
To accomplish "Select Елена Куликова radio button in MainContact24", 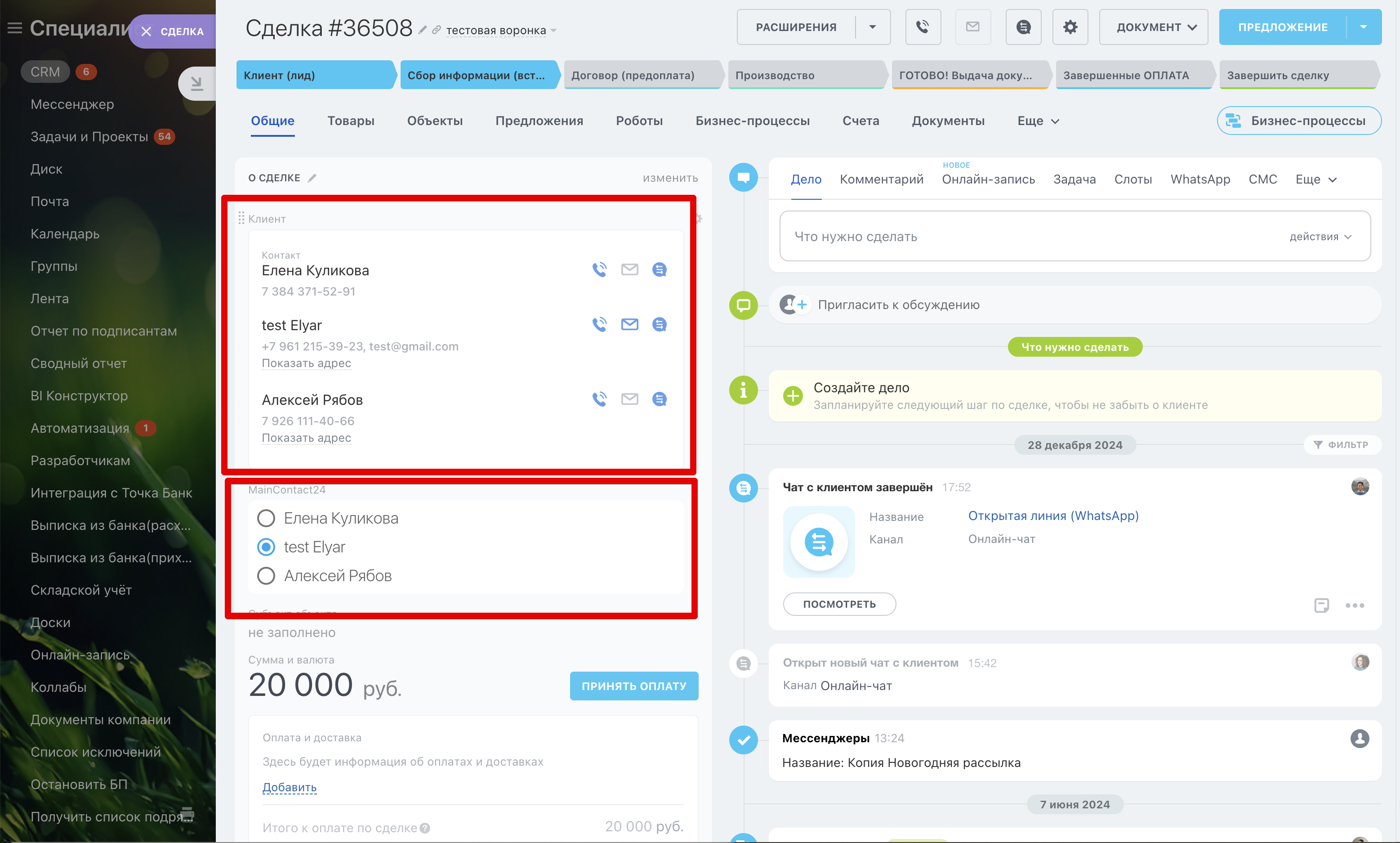I will tap(266, 518).
